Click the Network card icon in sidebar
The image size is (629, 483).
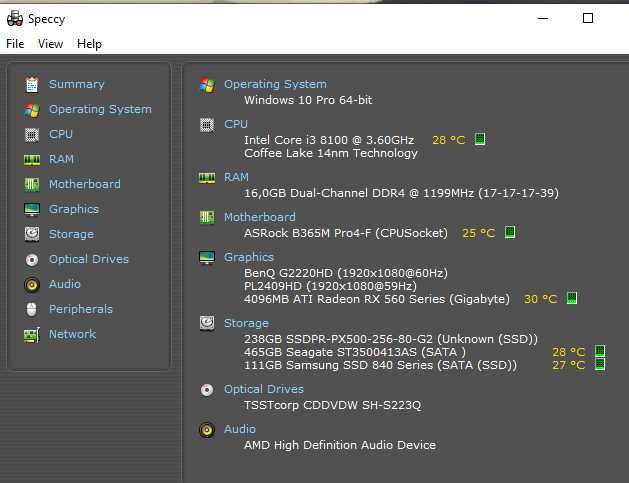pos(32,335)
